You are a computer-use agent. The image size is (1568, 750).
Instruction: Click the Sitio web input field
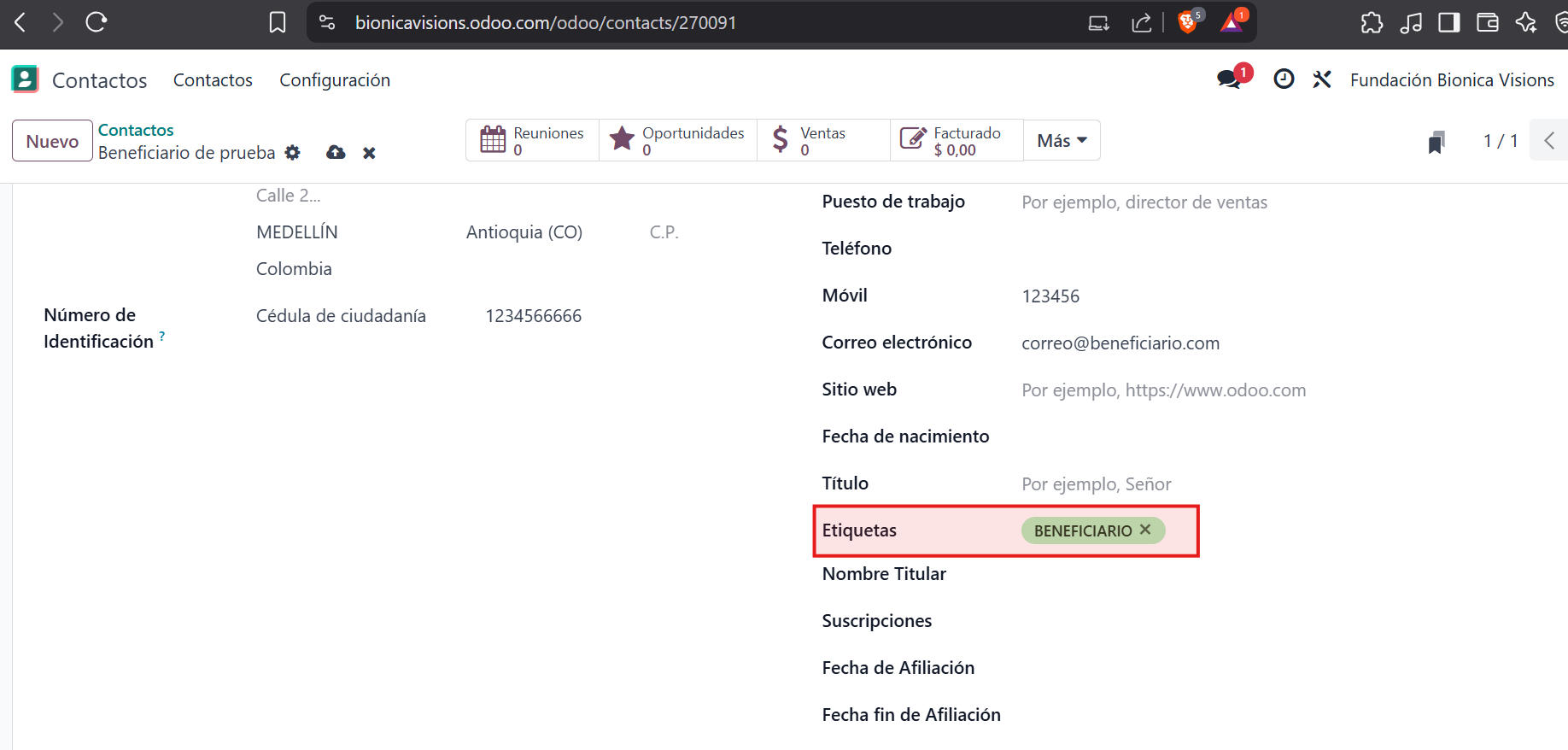1163,390
